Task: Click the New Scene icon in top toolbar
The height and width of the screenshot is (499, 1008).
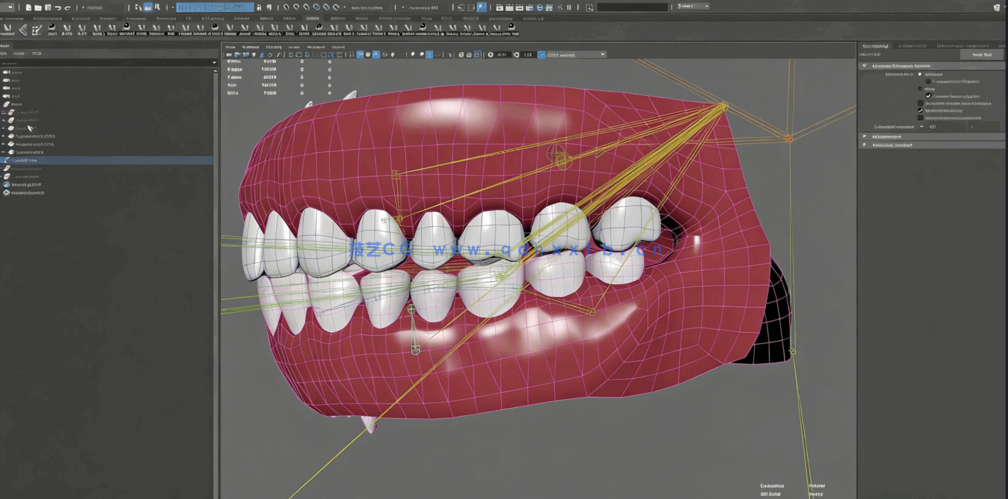Action: 29,7
